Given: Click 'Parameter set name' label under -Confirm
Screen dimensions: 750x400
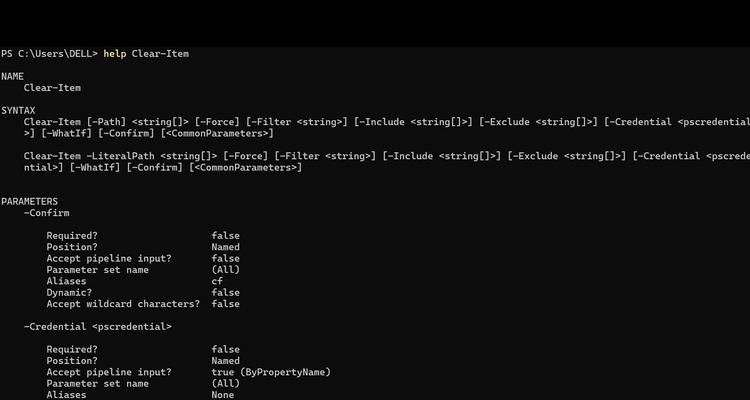Looking at the screenshot, I should (98, 270).
